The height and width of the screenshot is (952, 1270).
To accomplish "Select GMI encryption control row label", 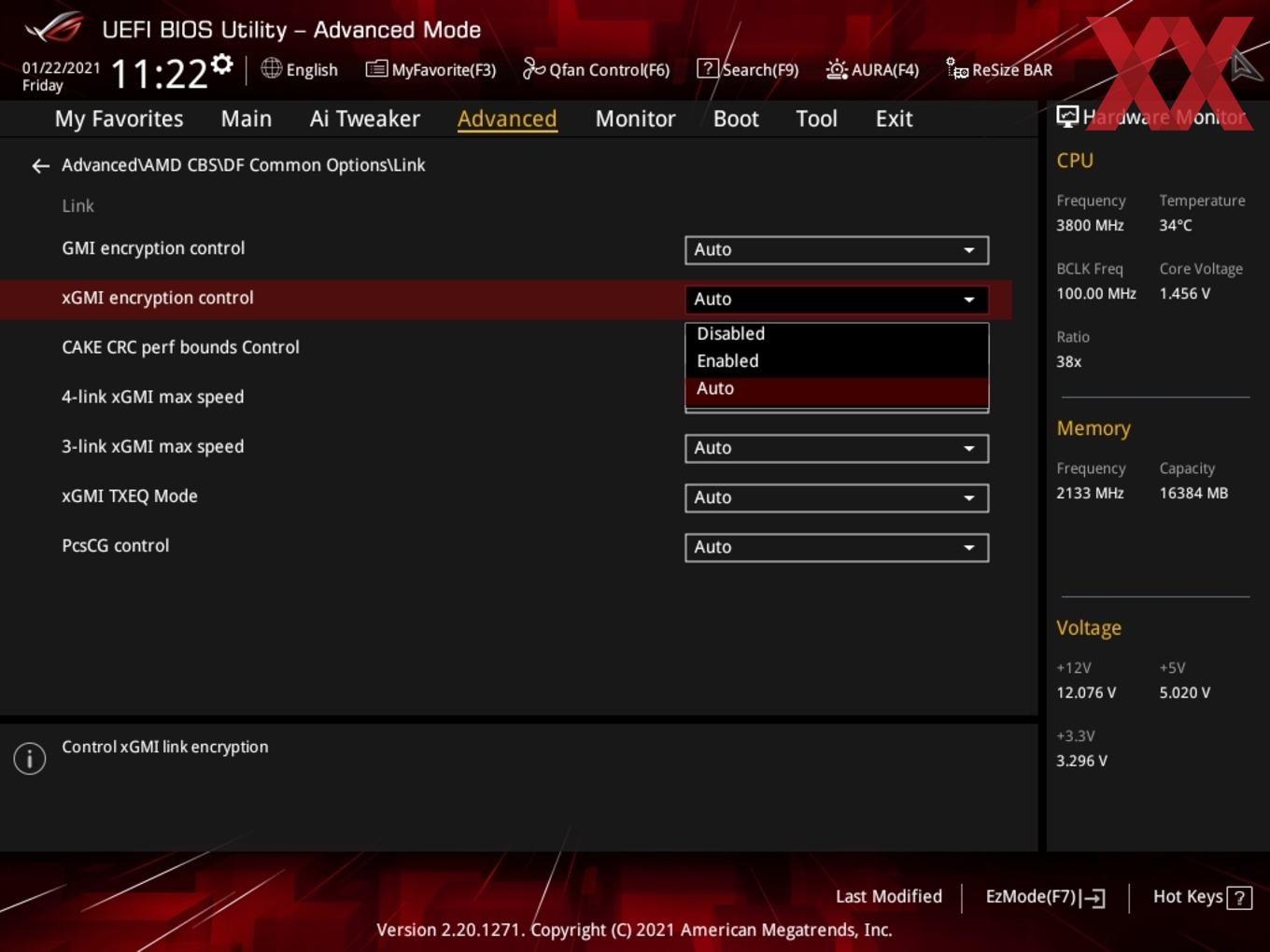I will pyautogui.click(x=153, y=248).
